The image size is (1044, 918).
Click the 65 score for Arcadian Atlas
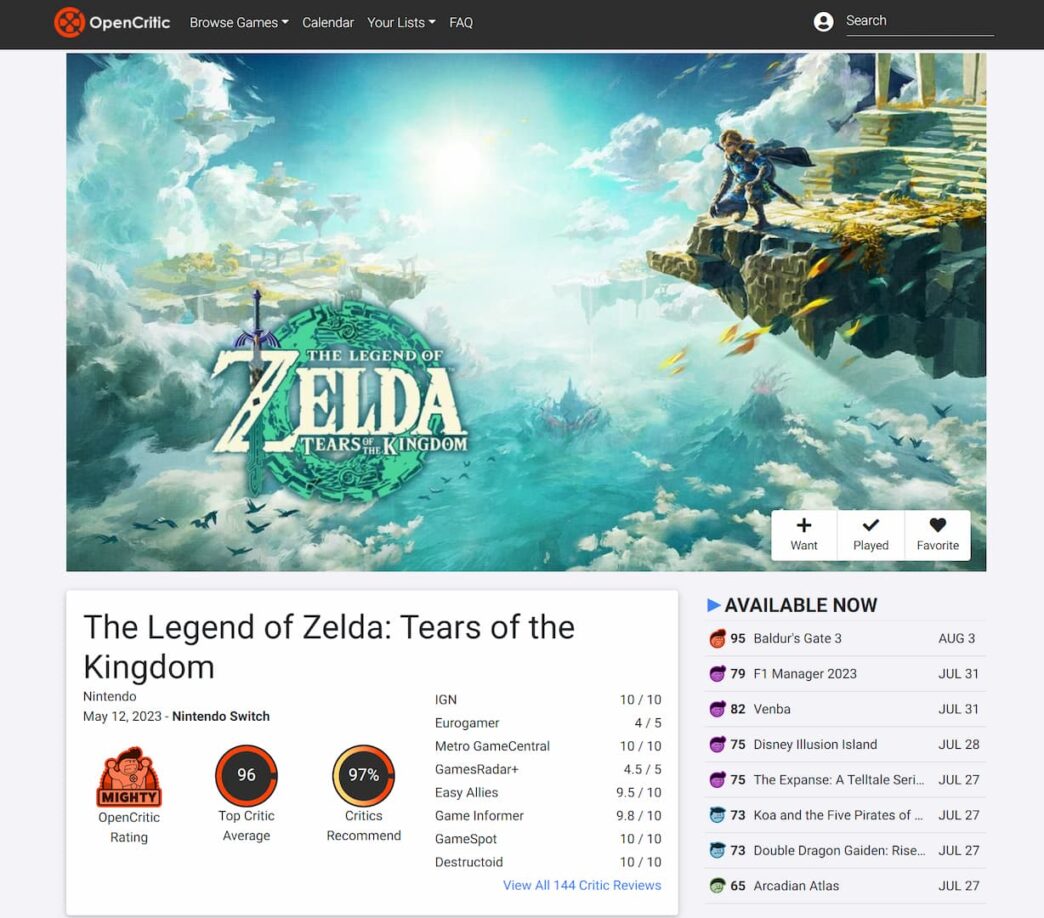pyautogui.click(x=738, y=885)
